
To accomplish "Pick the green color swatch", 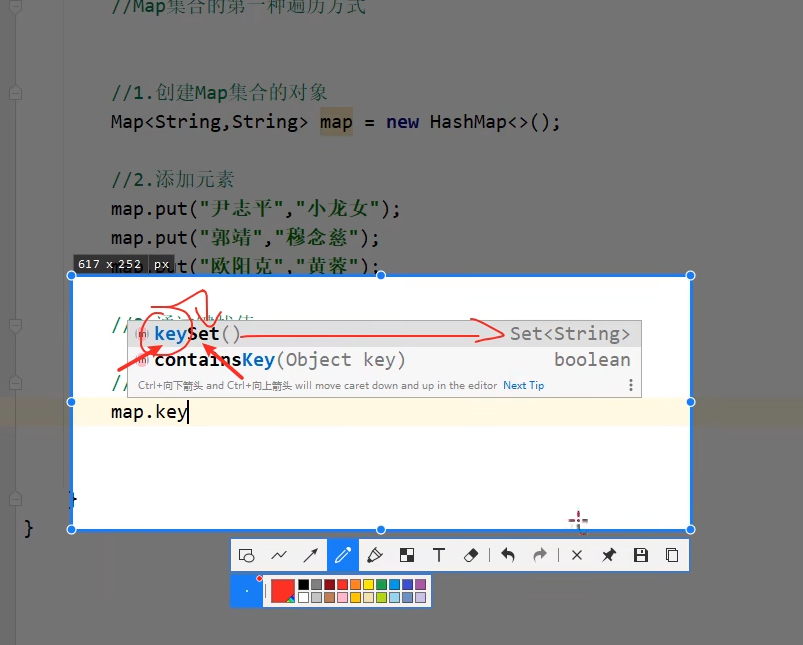I will click(382, 585).
